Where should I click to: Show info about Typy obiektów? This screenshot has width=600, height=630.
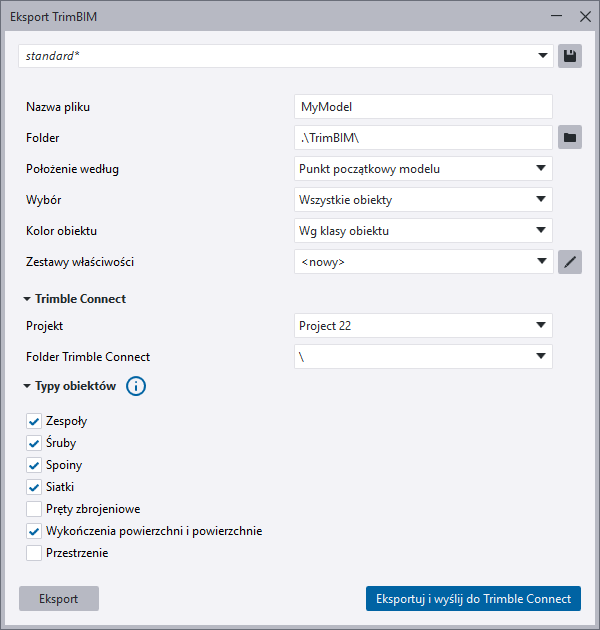pos(136,386)
